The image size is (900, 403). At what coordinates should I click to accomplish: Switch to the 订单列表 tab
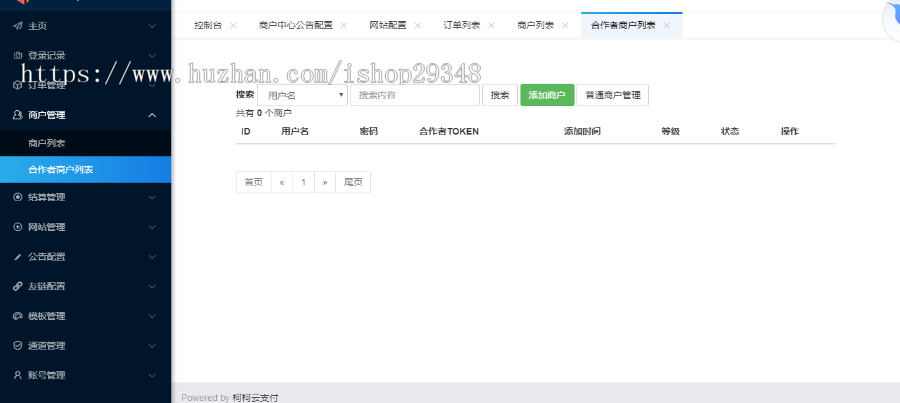coord(462,25)
